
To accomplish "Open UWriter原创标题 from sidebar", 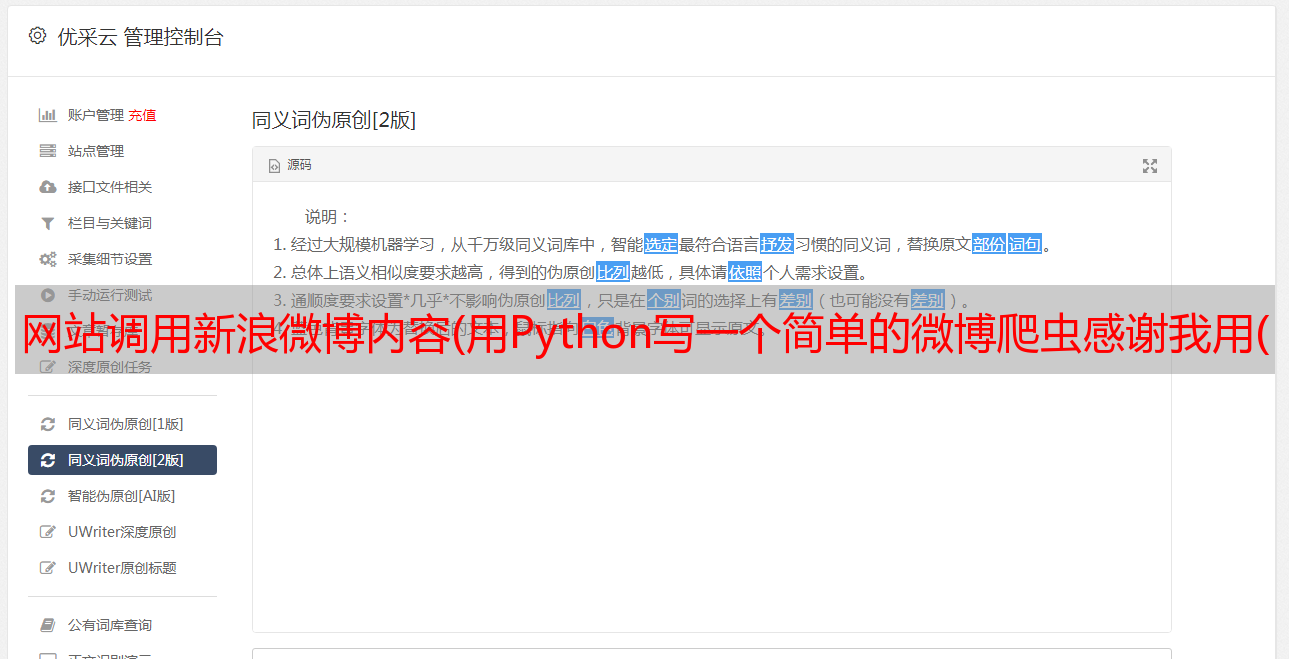I will (122, 568).
